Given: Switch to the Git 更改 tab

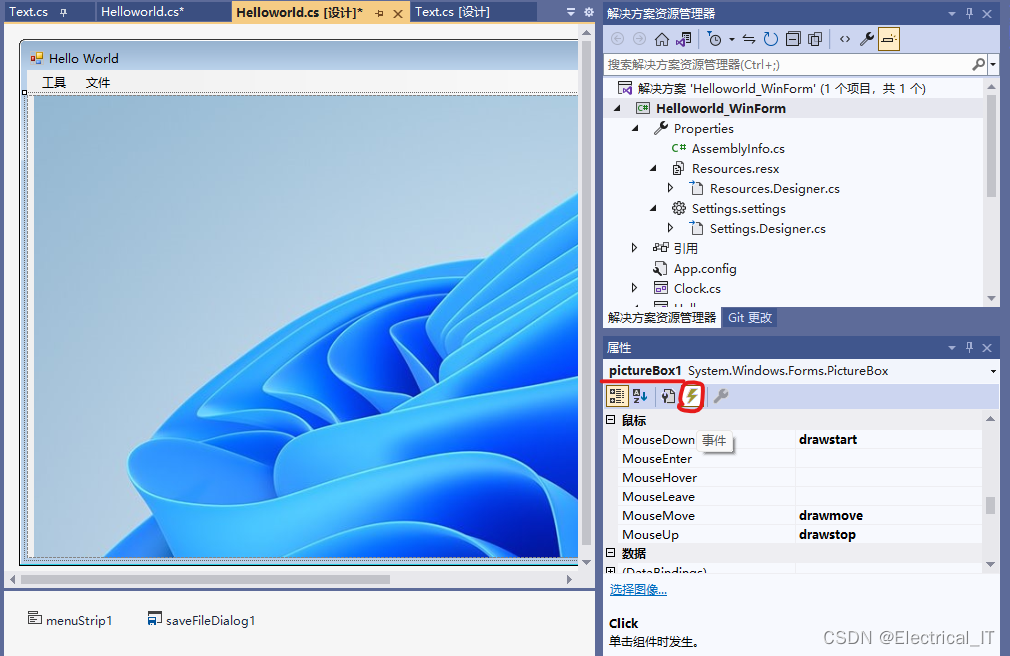Looking at the screenshot, I should pyautogui.click(x=750, y=317).
